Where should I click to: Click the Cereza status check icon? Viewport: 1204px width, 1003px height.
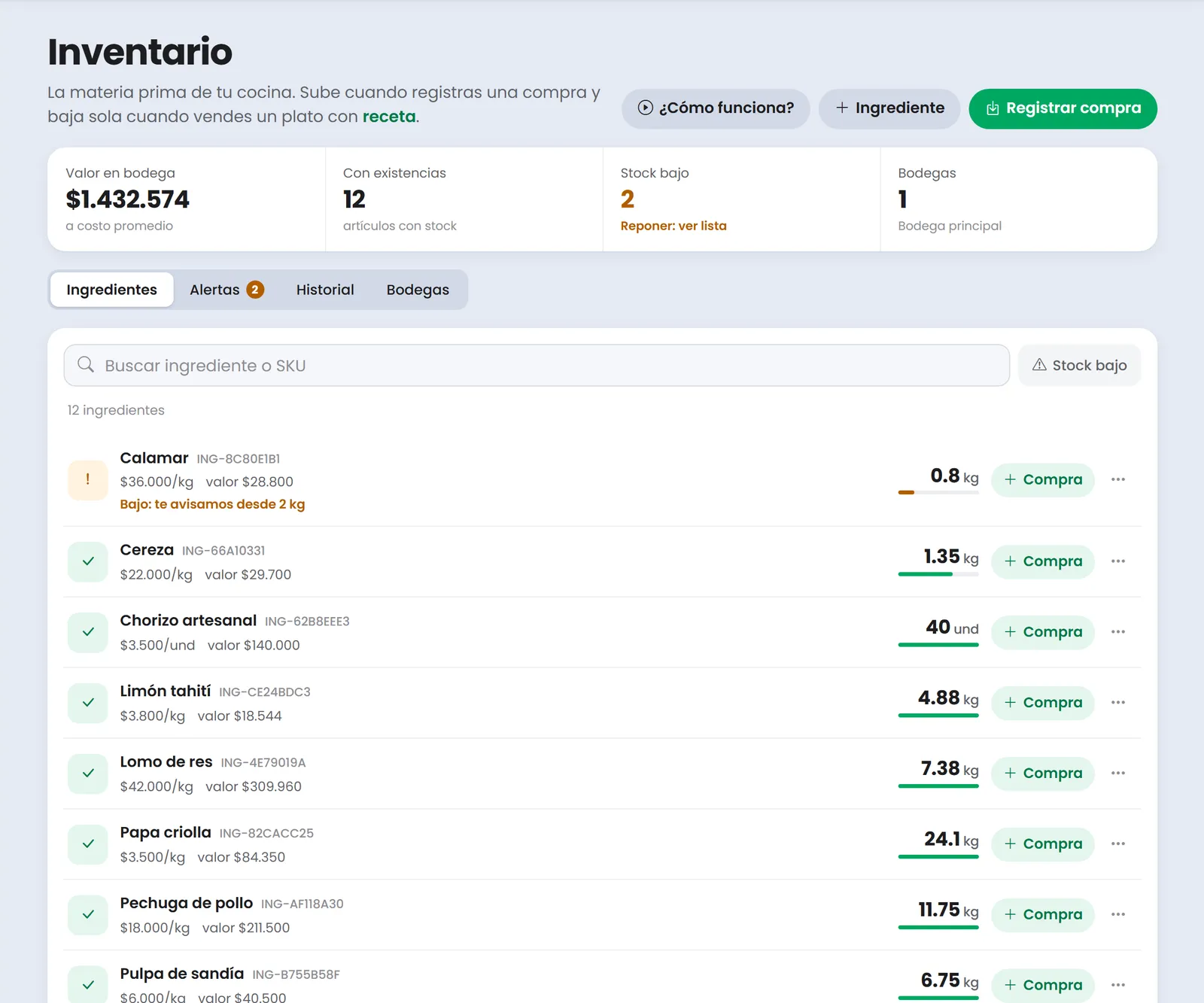pyautogui.click(x=88, y=561)
